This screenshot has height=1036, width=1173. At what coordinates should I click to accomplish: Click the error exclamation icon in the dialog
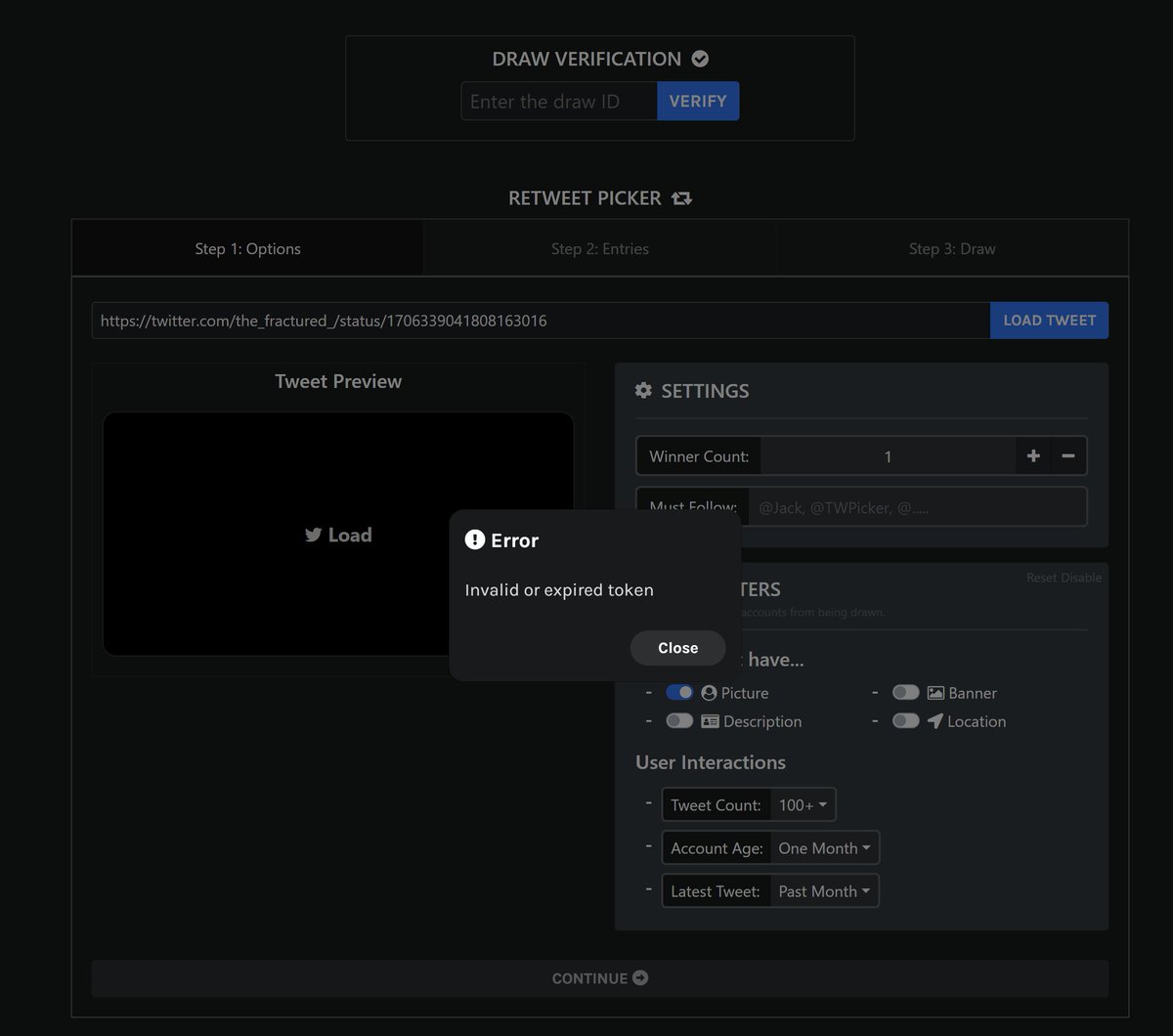475,540
